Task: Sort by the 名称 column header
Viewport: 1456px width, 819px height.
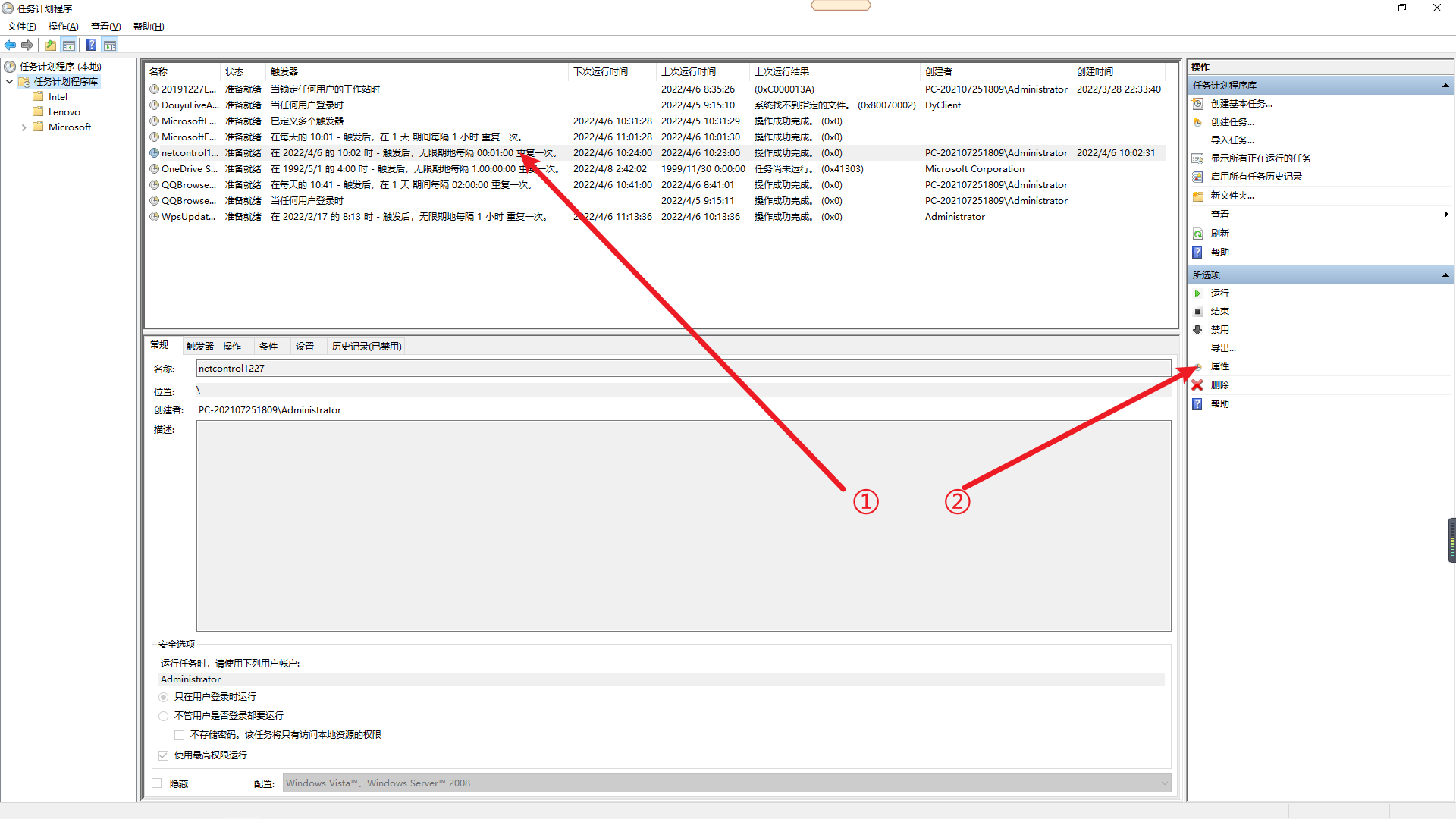Action: point(183,72)
